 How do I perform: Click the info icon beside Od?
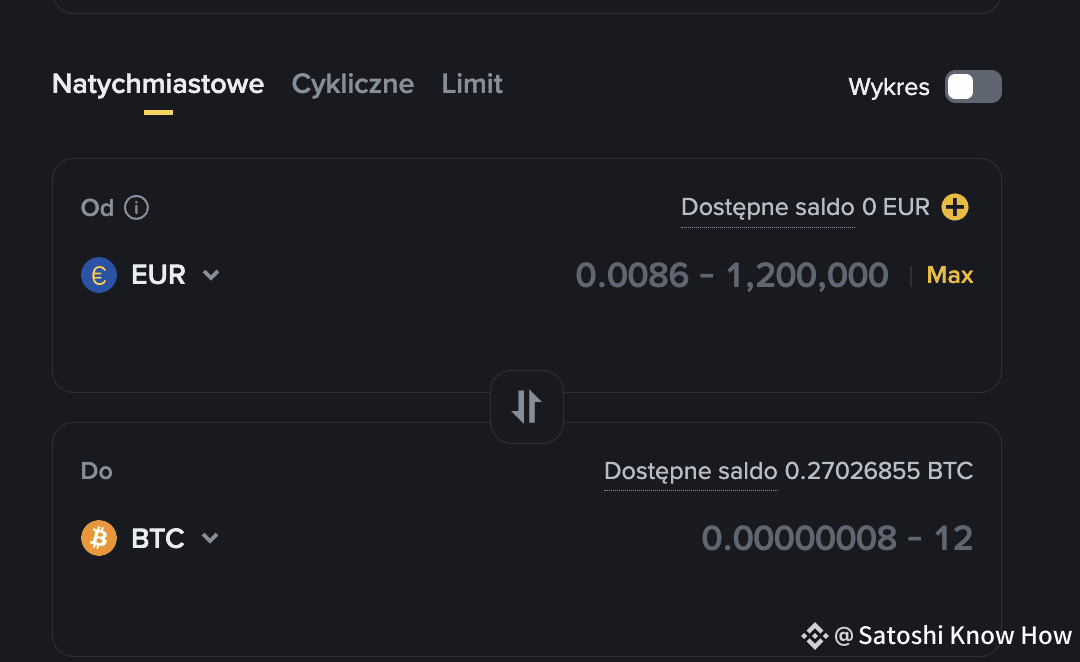136,207
